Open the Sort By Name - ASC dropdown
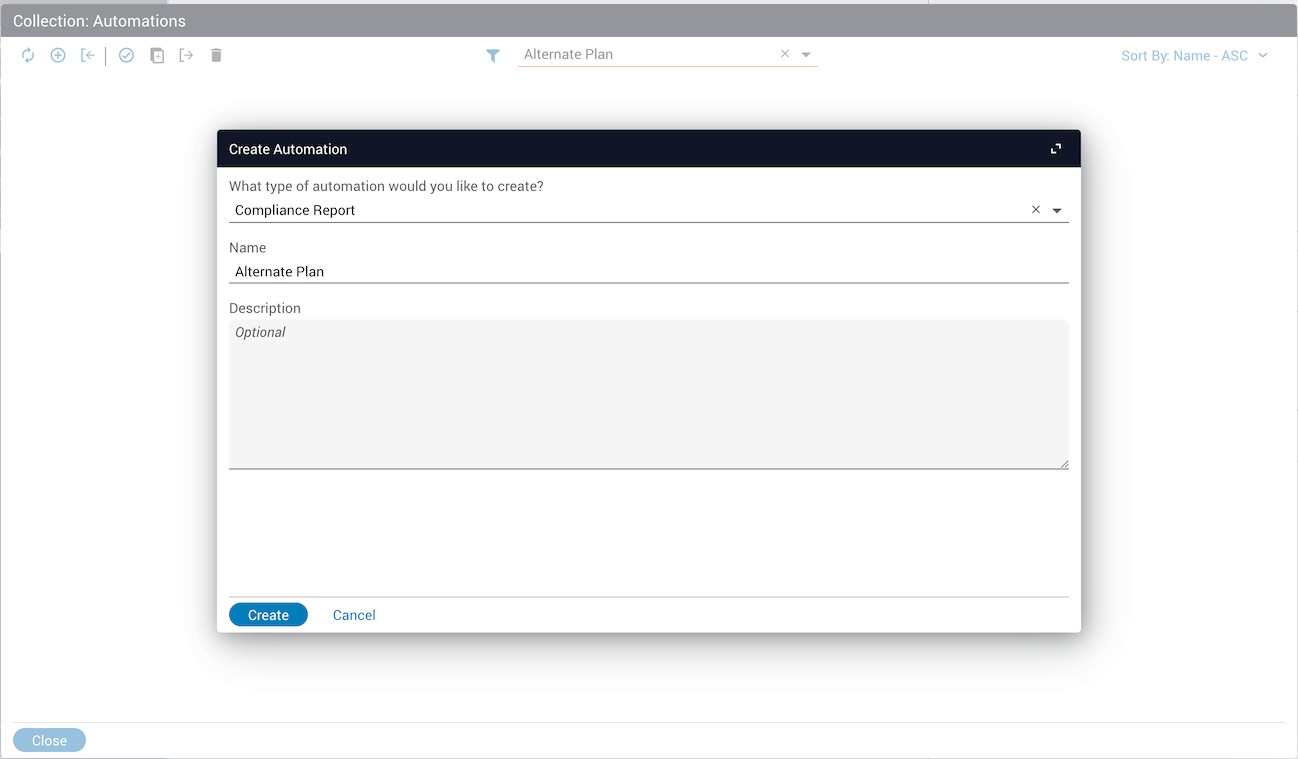This screenshot has width=1298, height=759. [1194, 56]
